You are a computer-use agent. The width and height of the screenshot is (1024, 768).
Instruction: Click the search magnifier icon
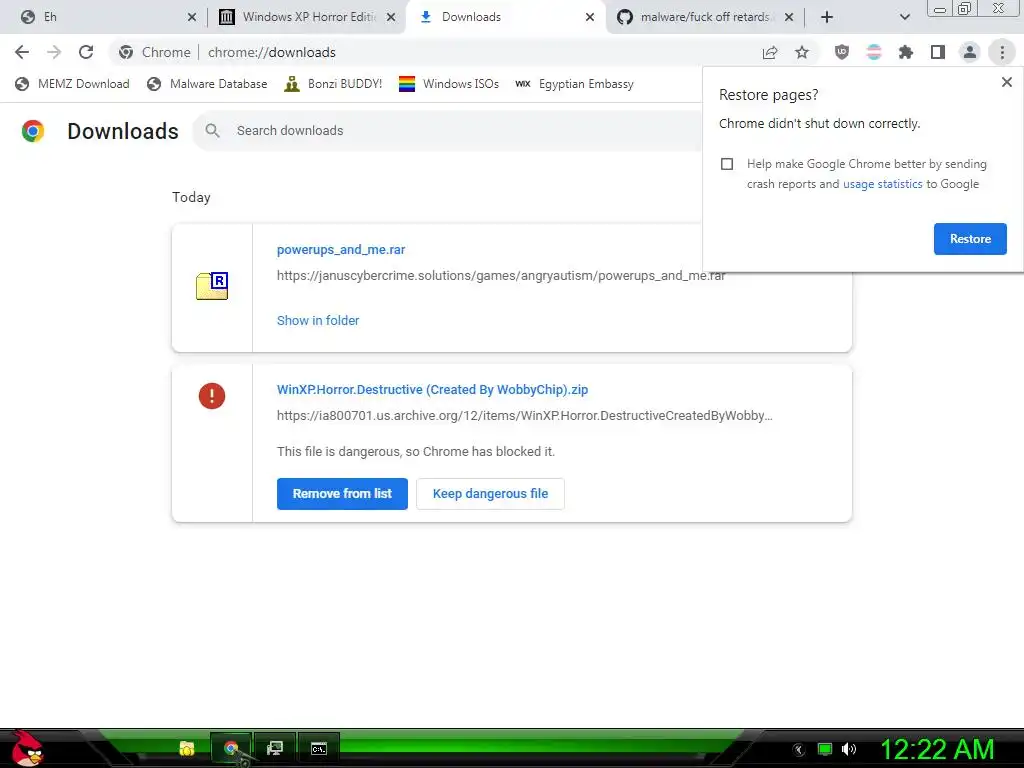click(212, 131)
